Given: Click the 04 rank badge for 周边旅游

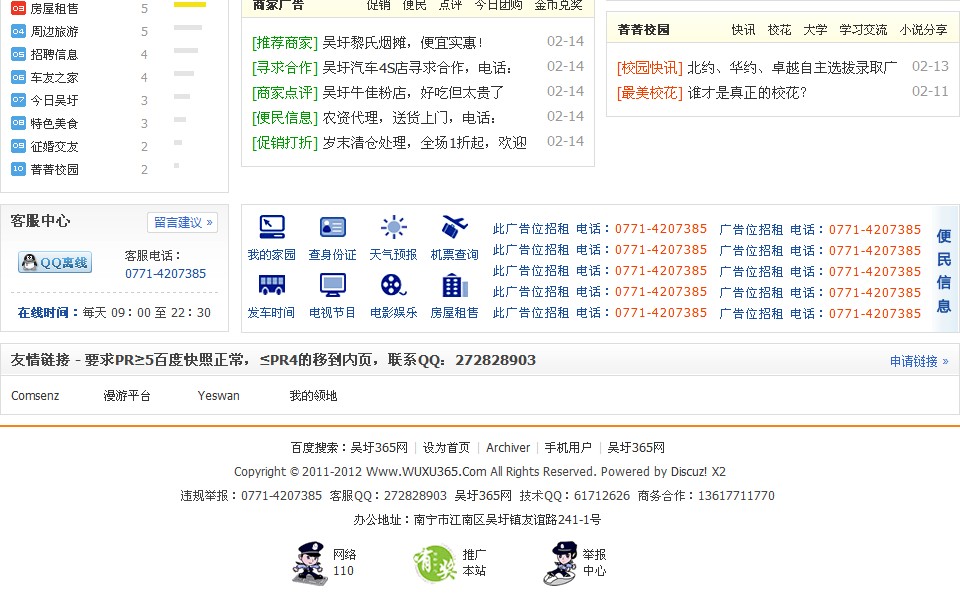Looking at the screenshot, I should [18, 31].
